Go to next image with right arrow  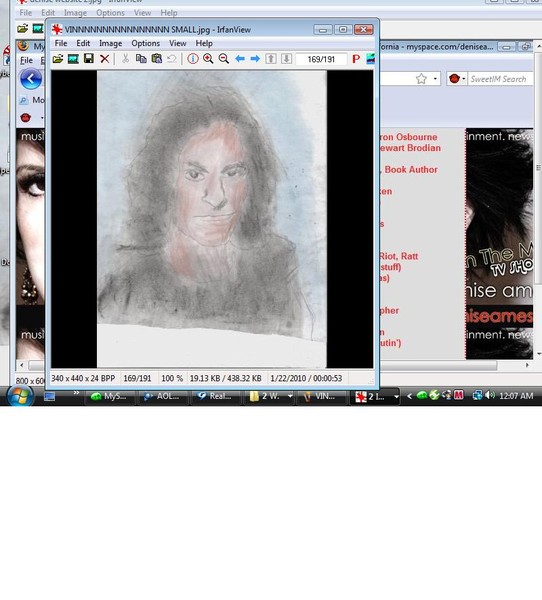[255, 59]
